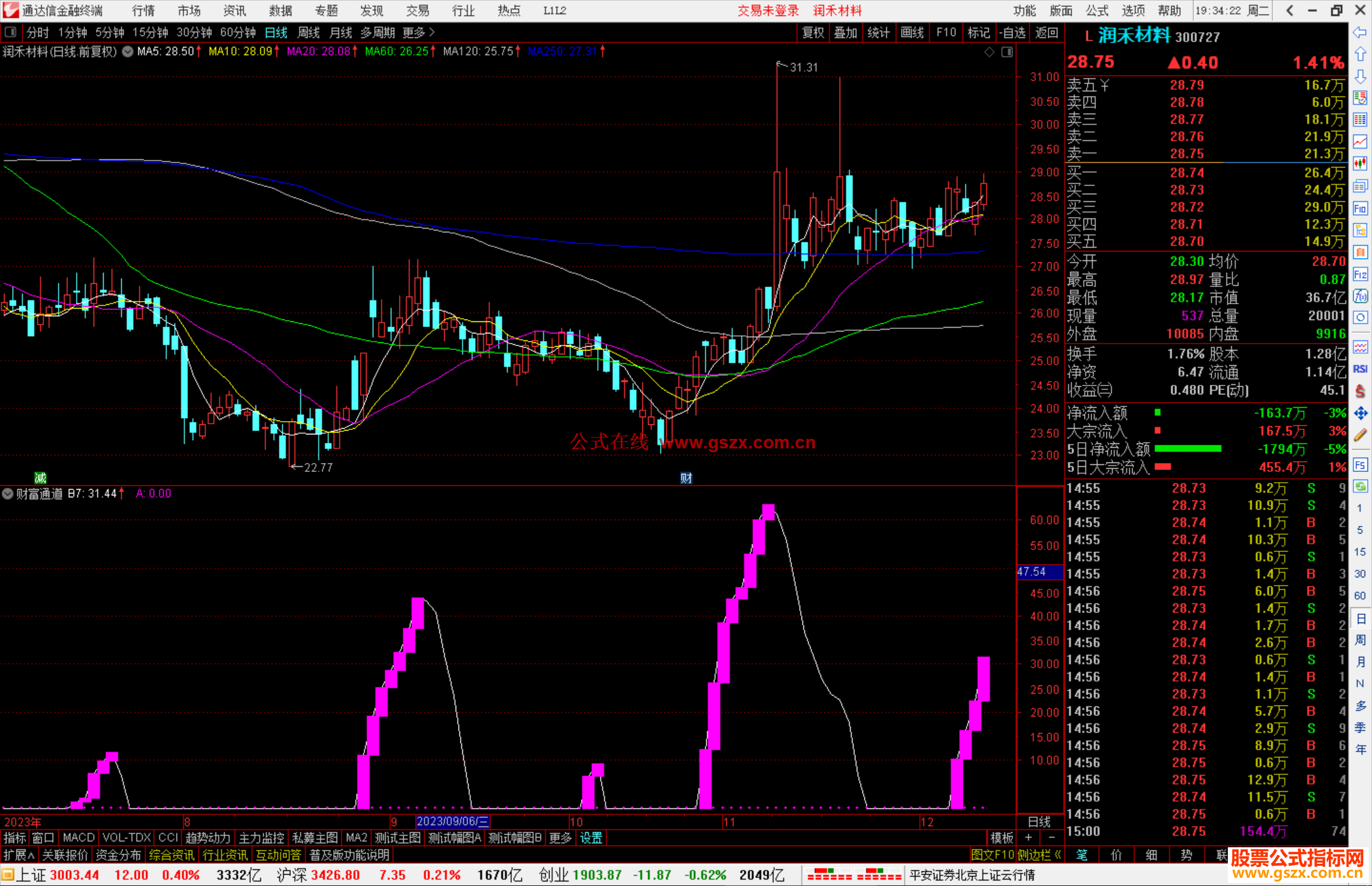1372x886 pixels.
Task: Toggle the indicator circle next to 财富通道
Action: [8, 493]
